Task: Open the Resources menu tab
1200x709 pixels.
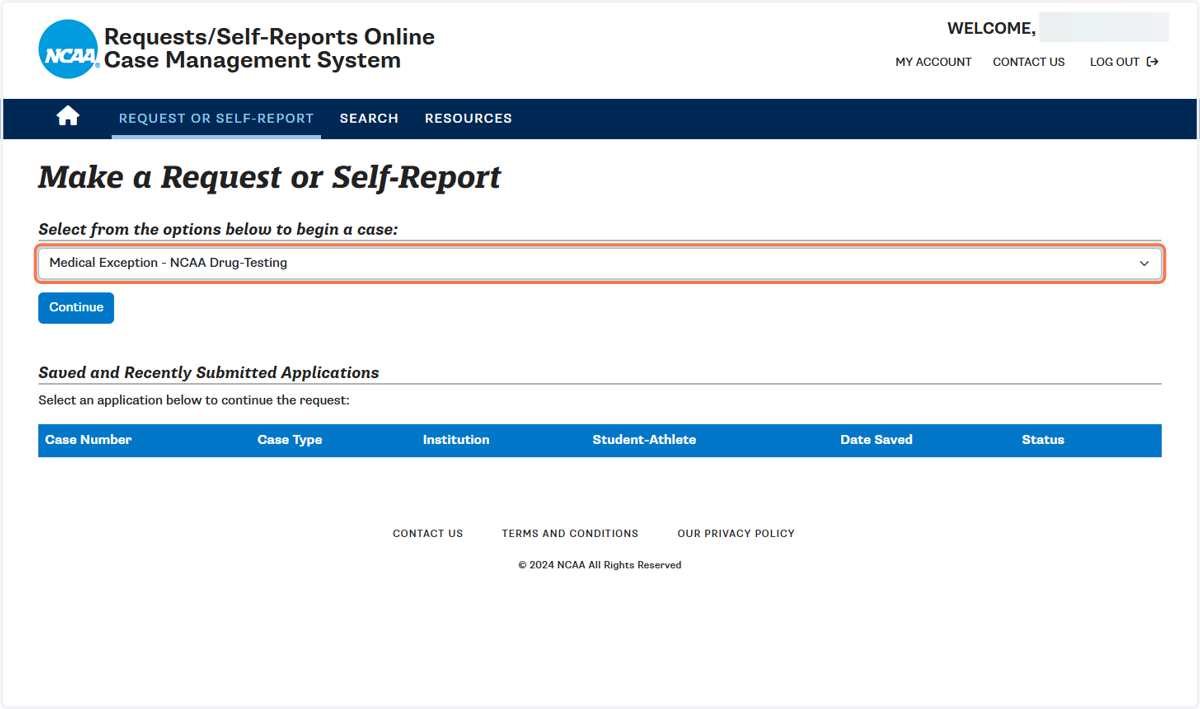Action: [x=468, y=118]
